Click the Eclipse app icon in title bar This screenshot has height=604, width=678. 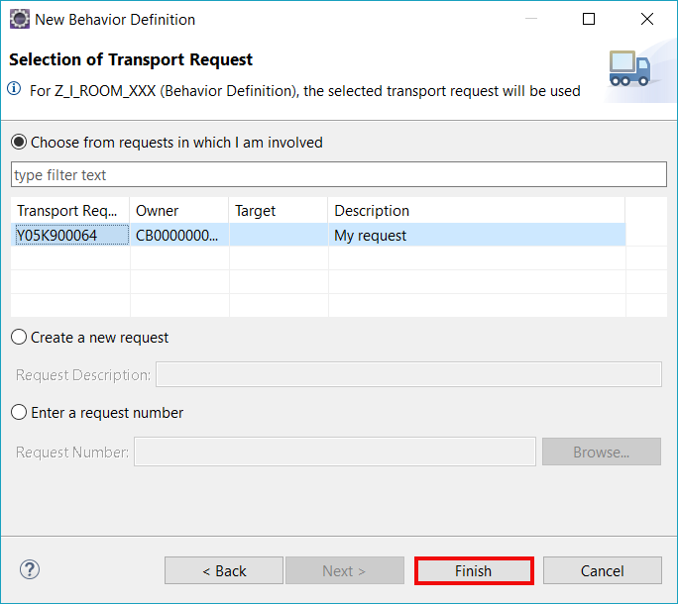pos(19,19)
